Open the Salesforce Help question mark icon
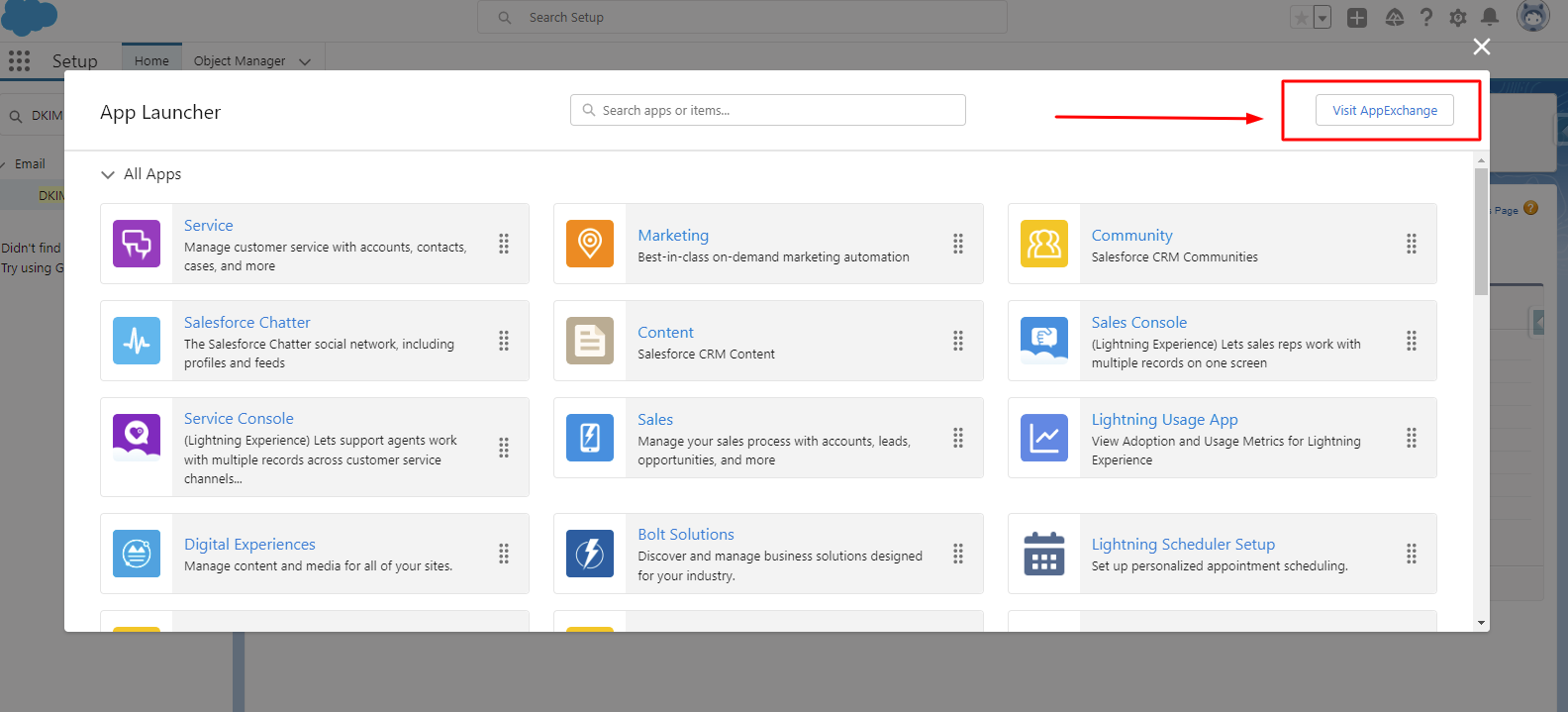Screen dimensions: 1568x712 point(1426,17)
